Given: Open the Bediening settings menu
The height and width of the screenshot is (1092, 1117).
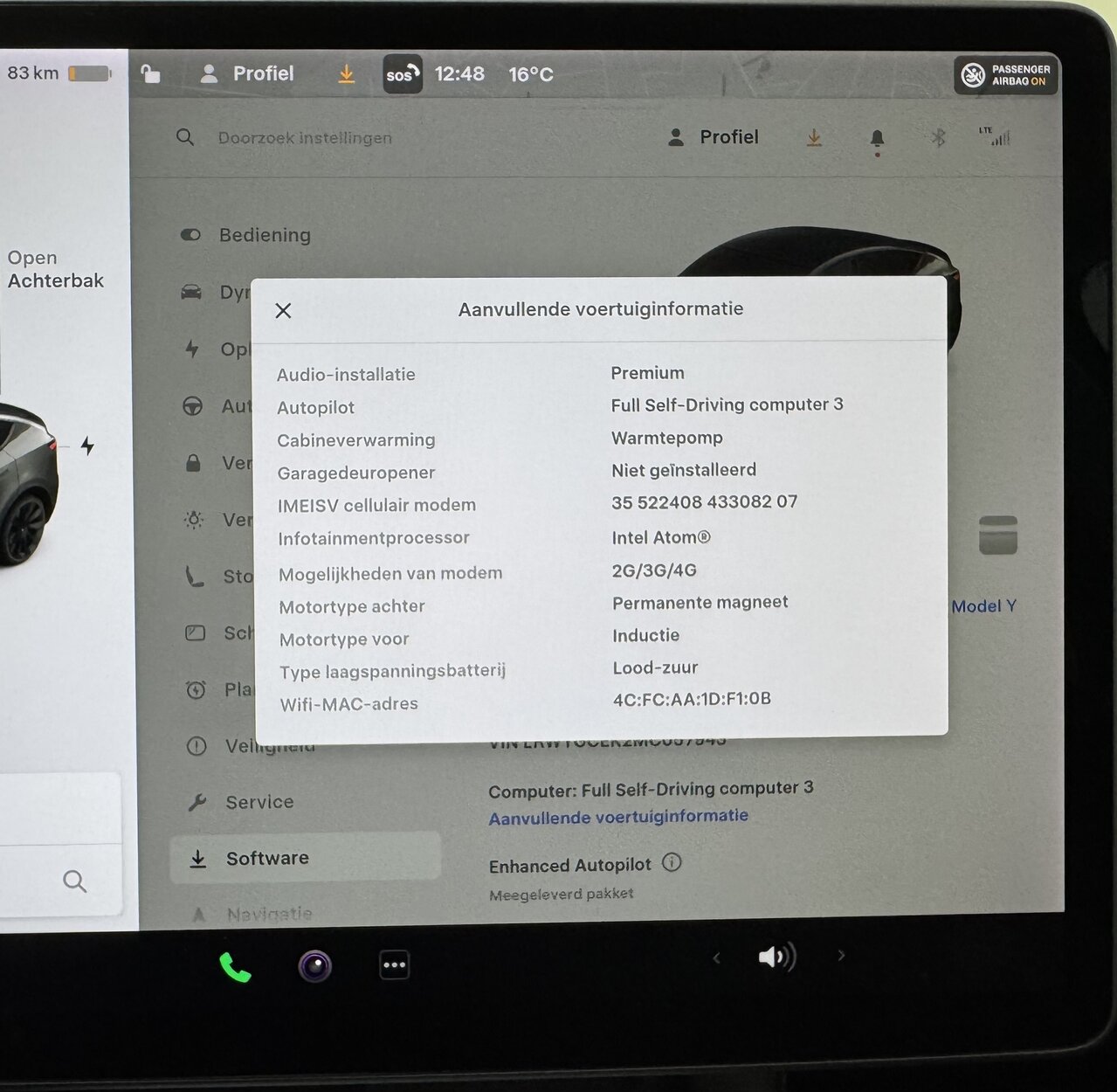Looking at the screenshot, I should (x=265, y=235).
